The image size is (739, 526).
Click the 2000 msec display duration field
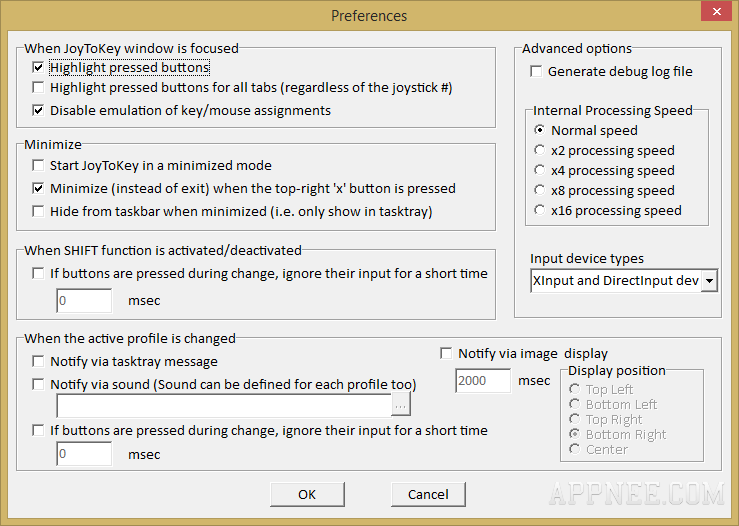(483, 381)
